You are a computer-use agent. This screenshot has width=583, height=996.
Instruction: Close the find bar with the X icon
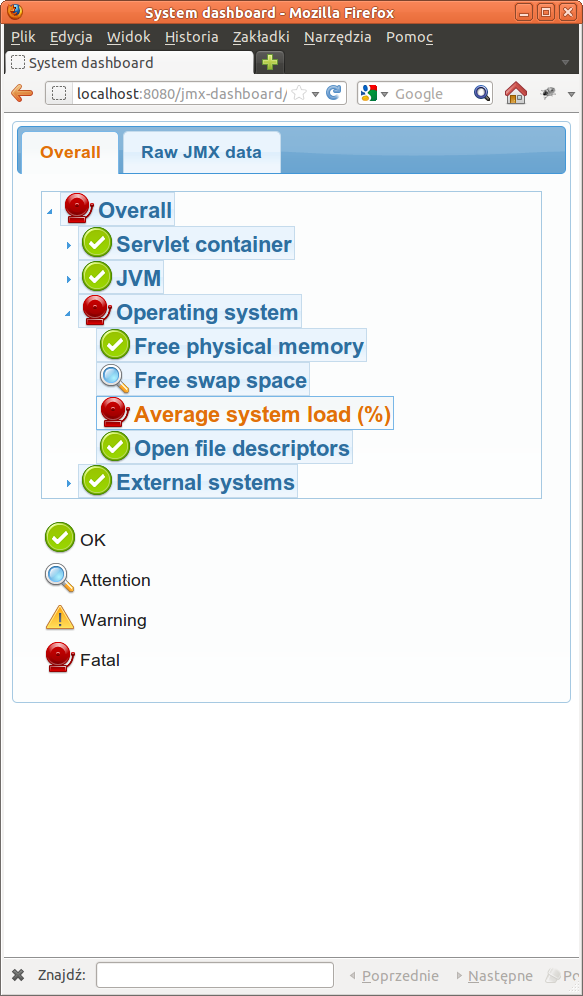pyautogui.click(x=18, y=975)
